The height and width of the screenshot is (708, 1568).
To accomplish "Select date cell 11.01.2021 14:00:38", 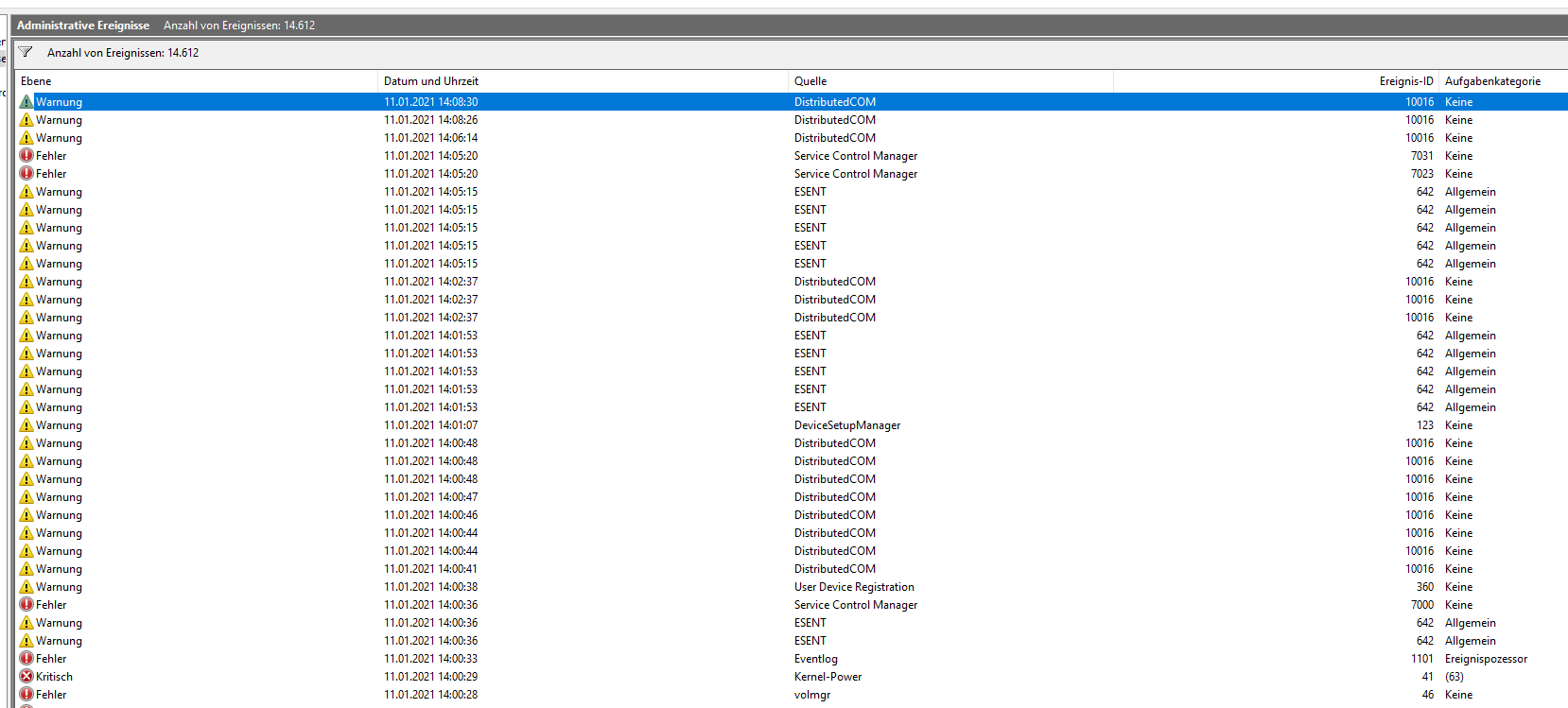I will tap(430, 586).
